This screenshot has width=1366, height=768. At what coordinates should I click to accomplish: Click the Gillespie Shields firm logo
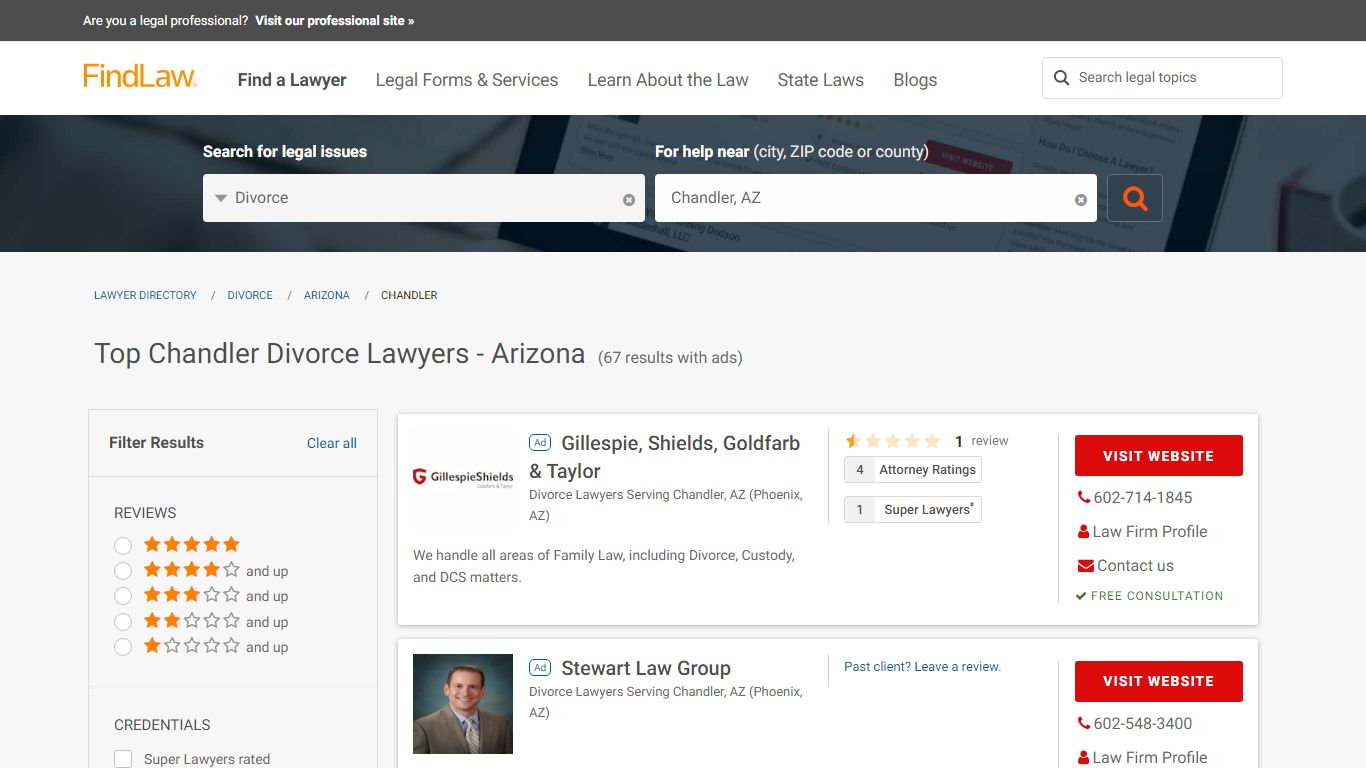[463, 478]
